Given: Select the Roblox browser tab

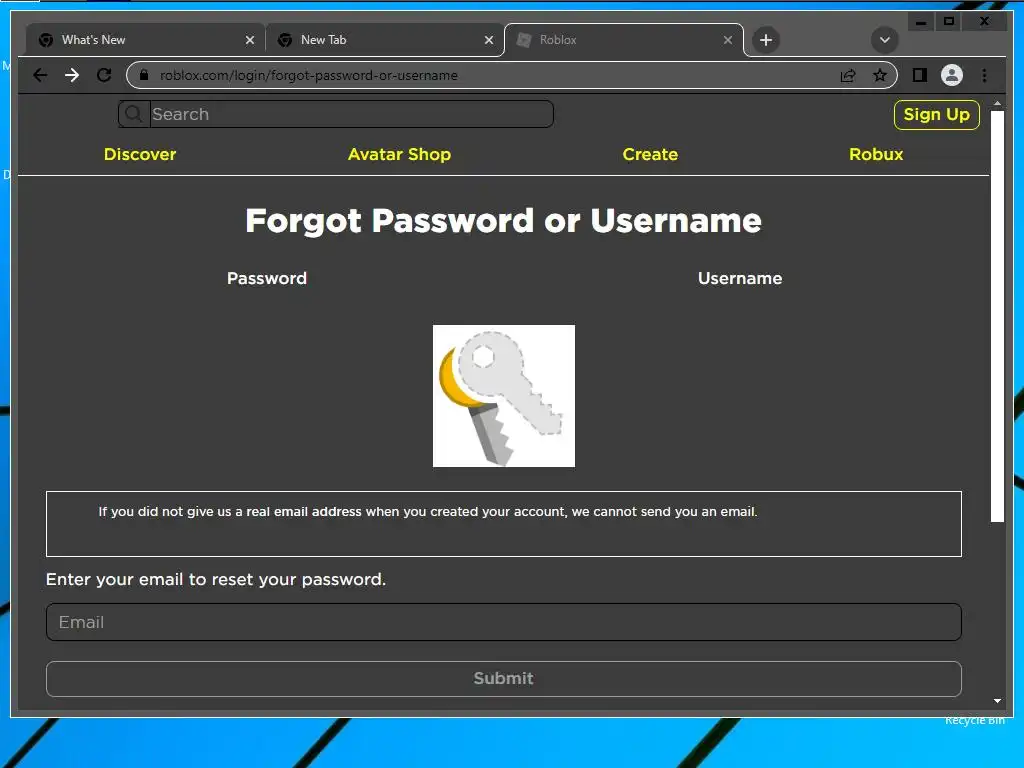Looking at the screenshot, I should (x=624, y=40).
